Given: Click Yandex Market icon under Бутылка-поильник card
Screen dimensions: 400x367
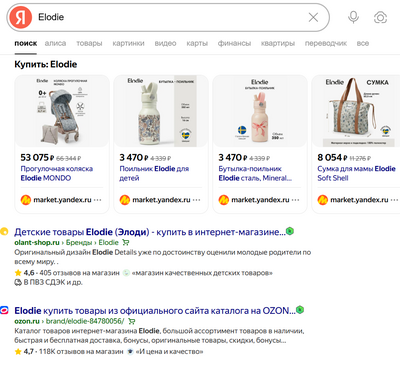Looking at the screenshot, I should pyautogui.click(x=224, y=200).
